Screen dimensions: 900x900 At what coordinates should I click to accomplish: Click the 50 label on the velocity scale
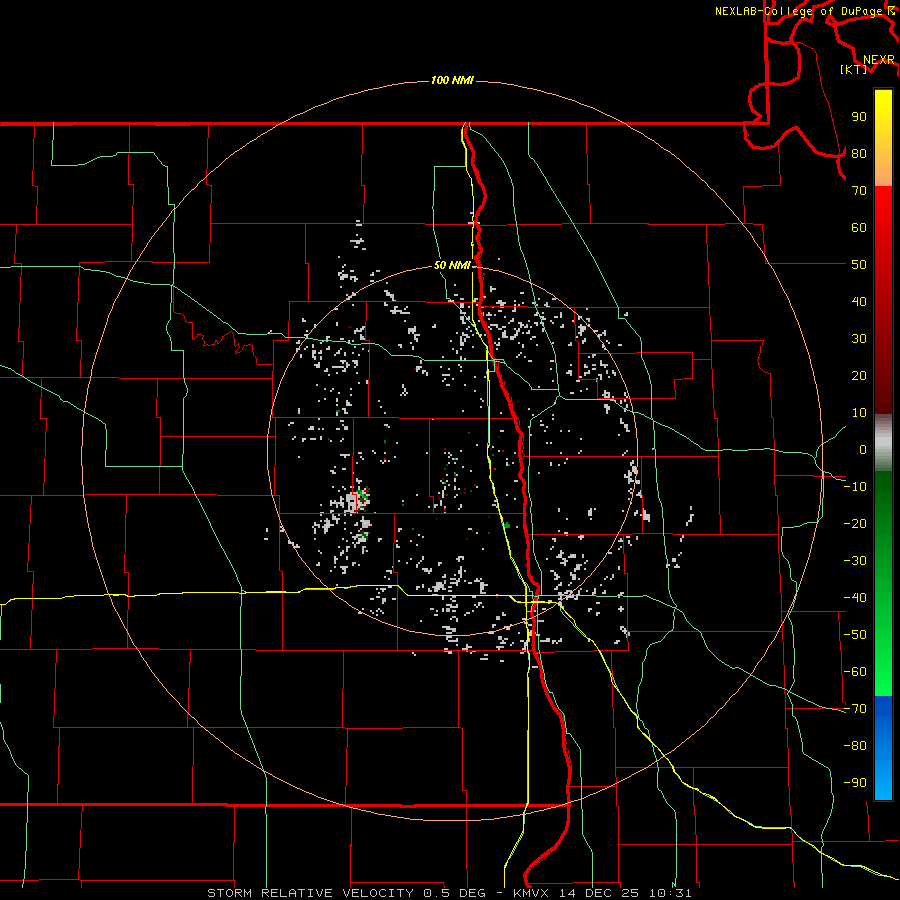[x=859, y=265]
